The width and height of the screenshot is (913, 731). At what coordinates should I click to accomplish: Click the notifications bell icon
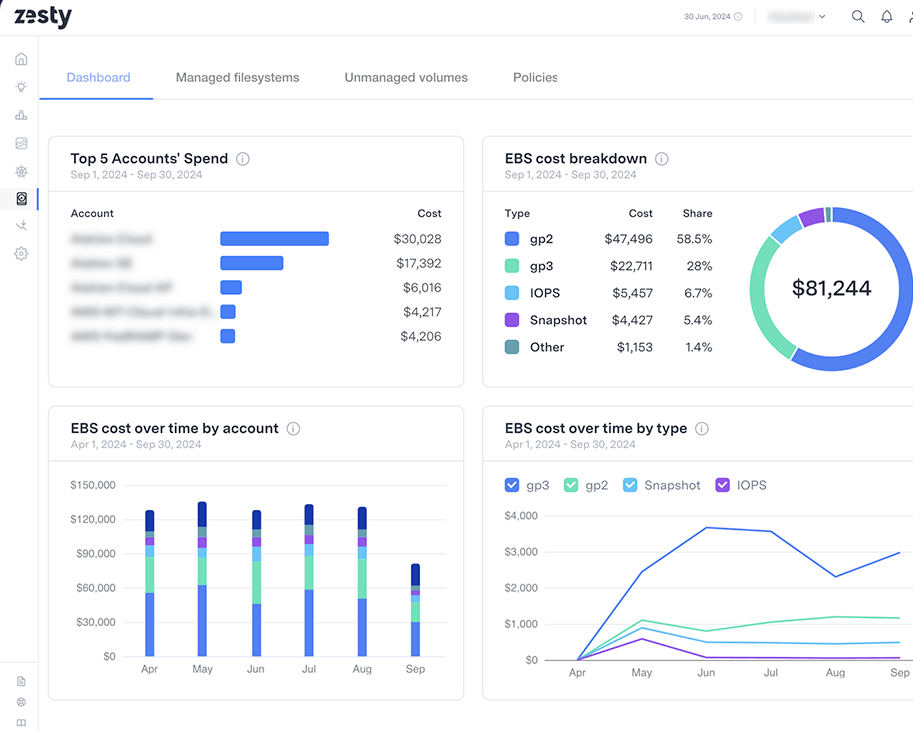pos(886,16)
